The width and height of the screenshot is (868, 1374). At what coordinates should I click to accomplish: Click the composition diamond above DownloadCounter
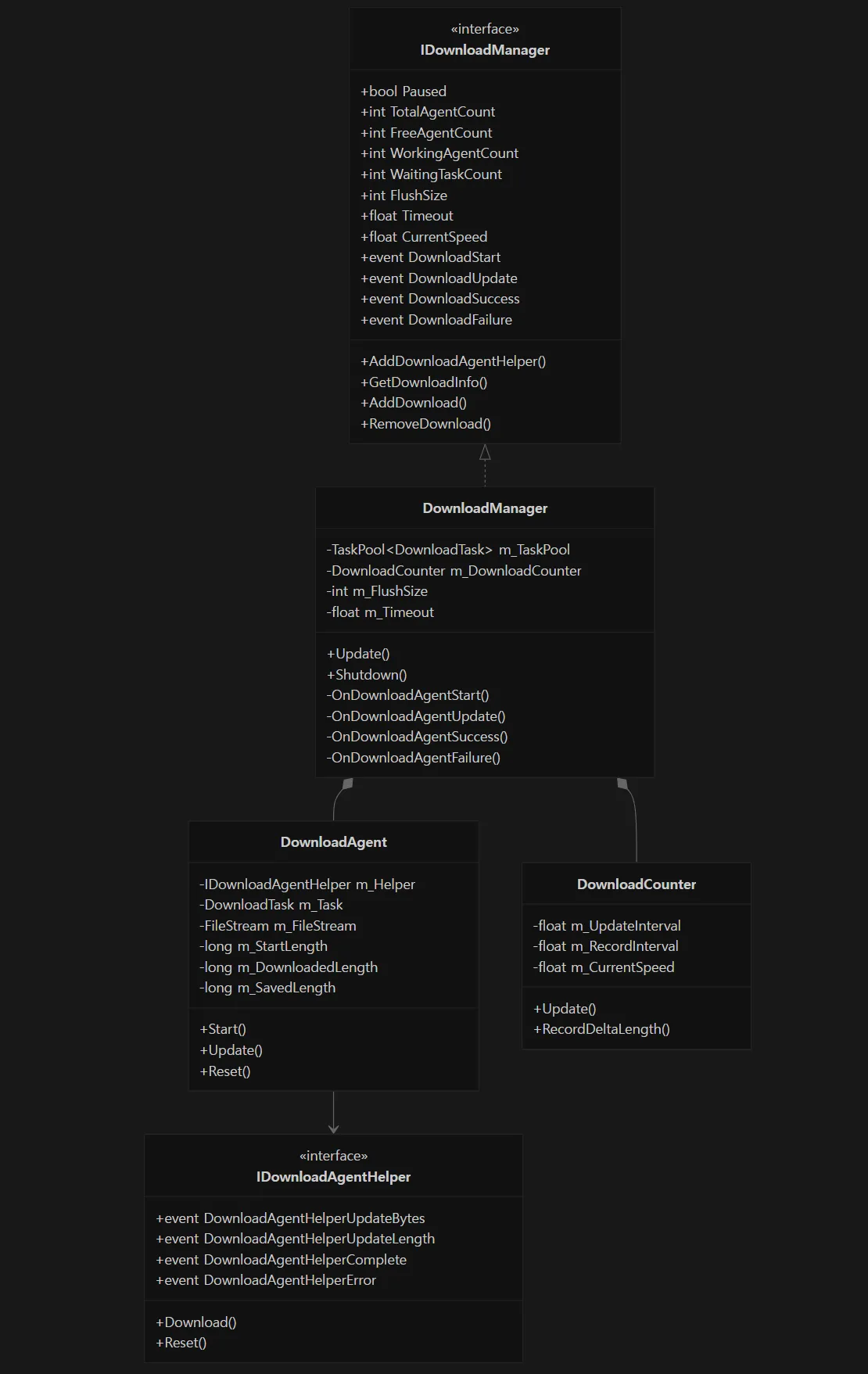pyautogui.click(x=622, y=783)
